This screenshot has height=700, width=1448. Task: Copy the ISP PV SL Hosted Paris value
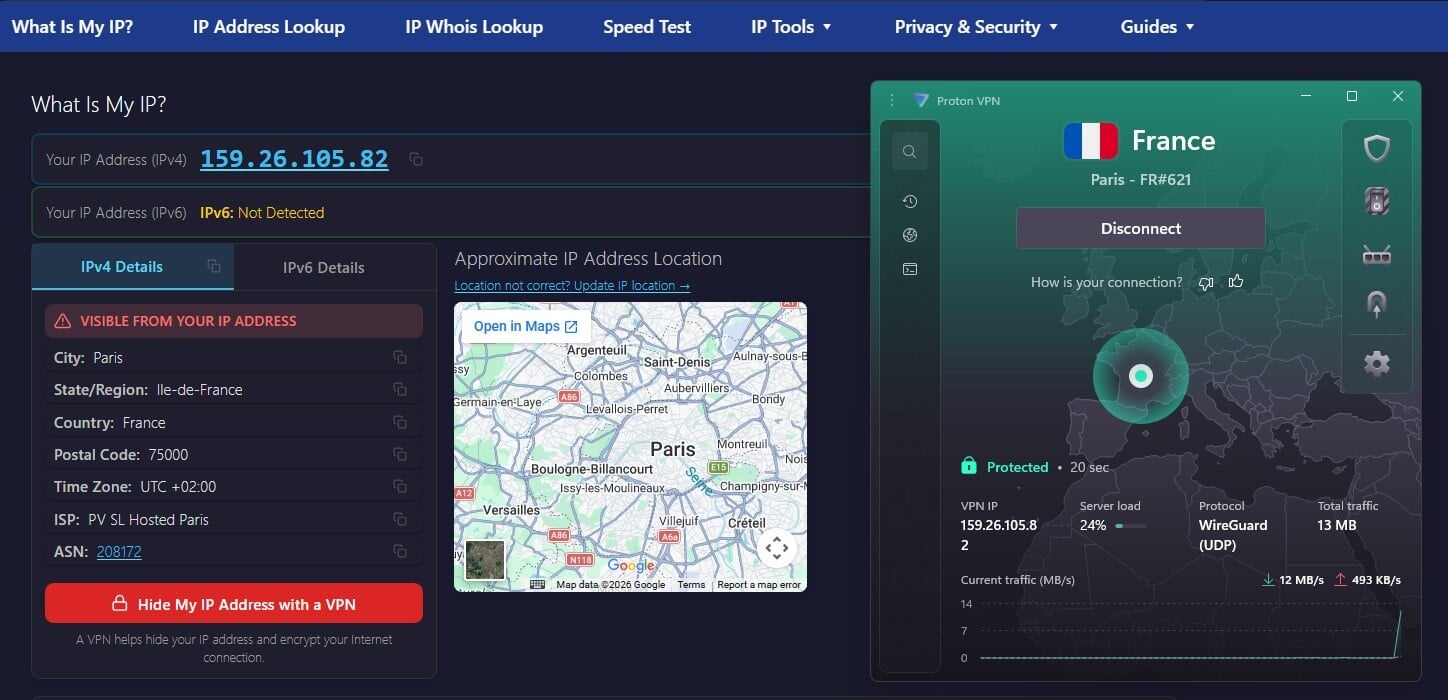[x=400, y=519]
